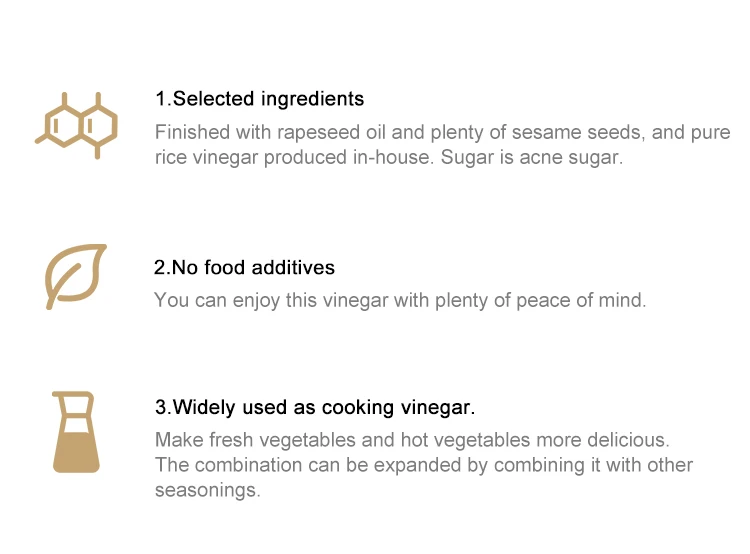Select the '2.No food additives' heading
The width and height of the screenshot is (750, 554).
(x=244, y=268)
